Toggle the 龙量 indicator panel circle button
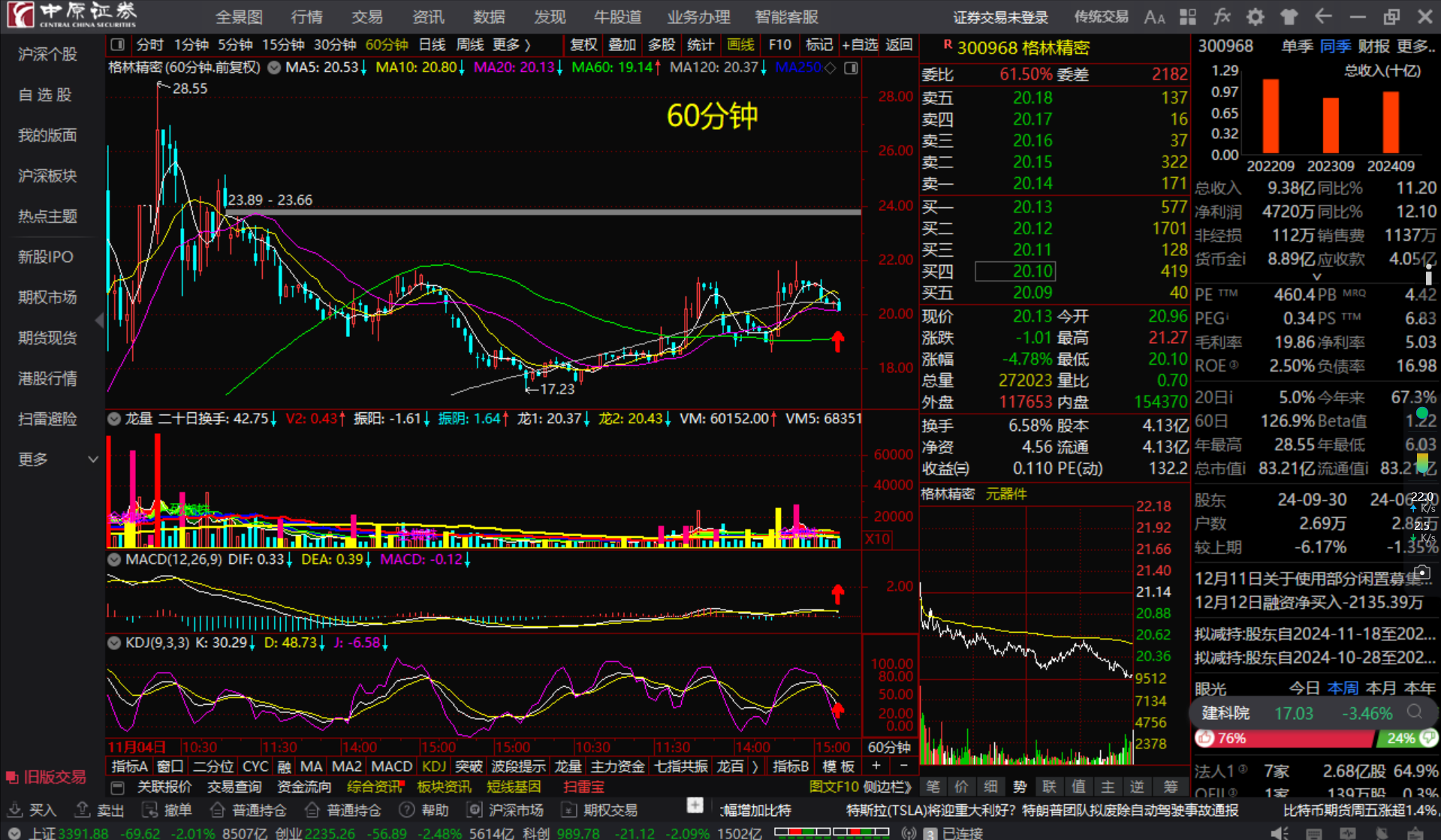 click(113, 419)
